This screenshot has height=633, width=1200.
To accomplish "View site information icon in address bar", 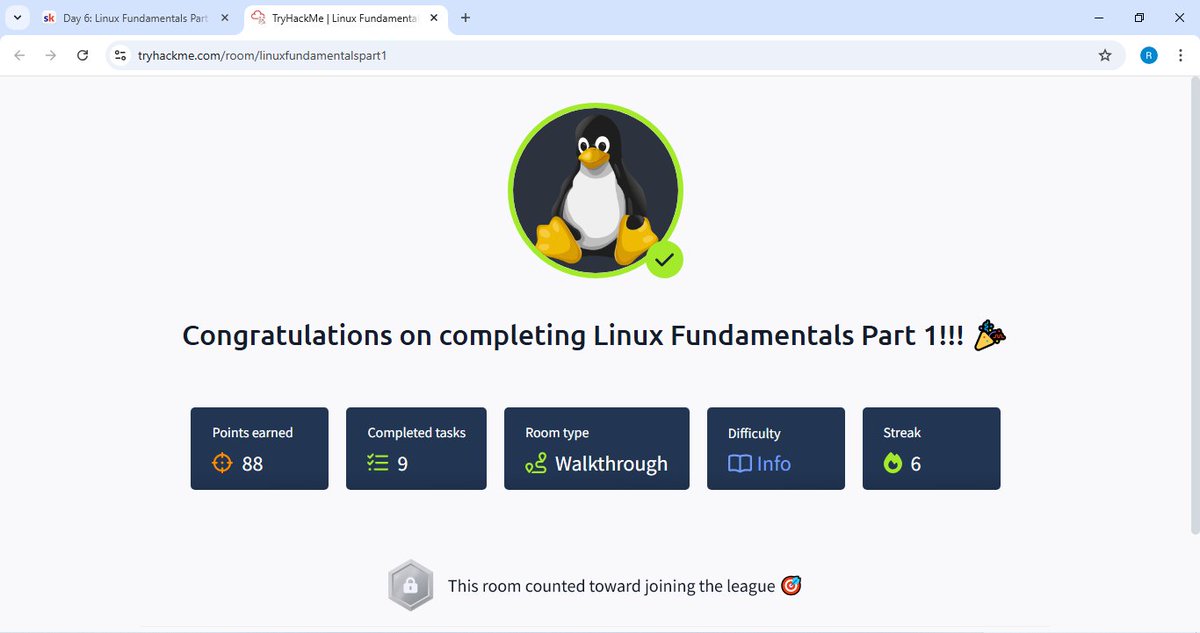I will coord(121,55).
